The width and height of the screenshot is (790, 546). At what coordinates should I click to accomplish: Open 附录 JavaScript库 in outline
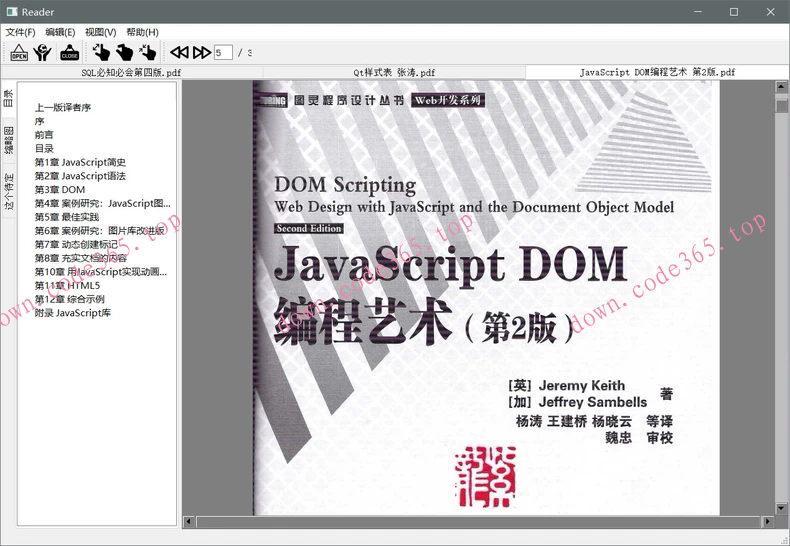(72, 313)
